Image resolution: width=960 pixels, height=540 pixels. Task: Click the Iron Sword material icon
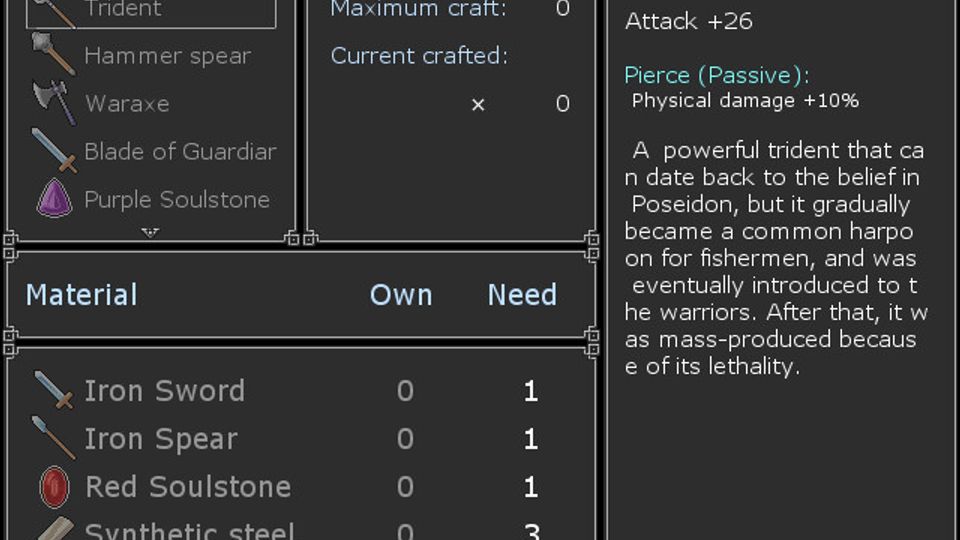pos(53,391)
